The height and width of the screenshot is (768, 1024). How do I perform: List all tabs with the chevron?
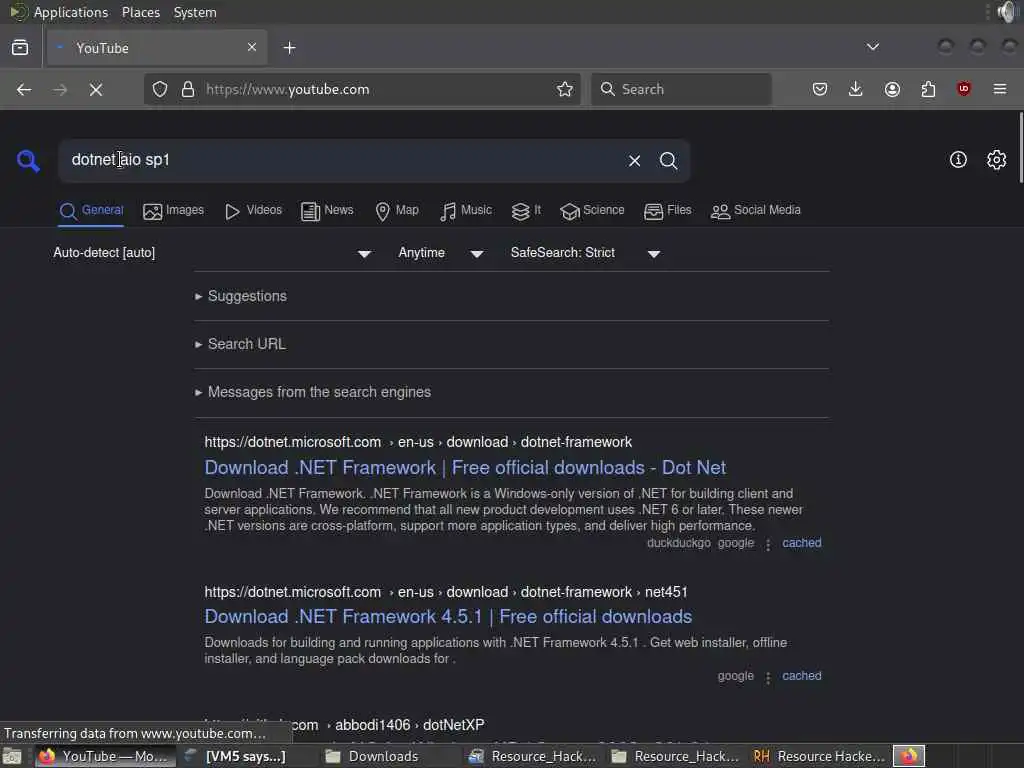point(872,47)
